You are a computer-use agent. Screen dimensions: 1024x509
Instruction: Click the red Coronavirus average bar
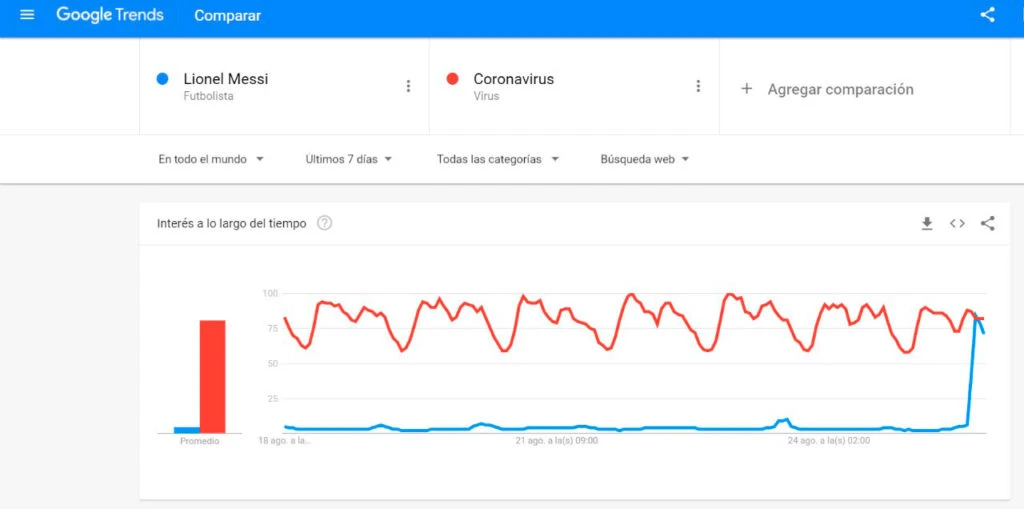tap(212, 375)
